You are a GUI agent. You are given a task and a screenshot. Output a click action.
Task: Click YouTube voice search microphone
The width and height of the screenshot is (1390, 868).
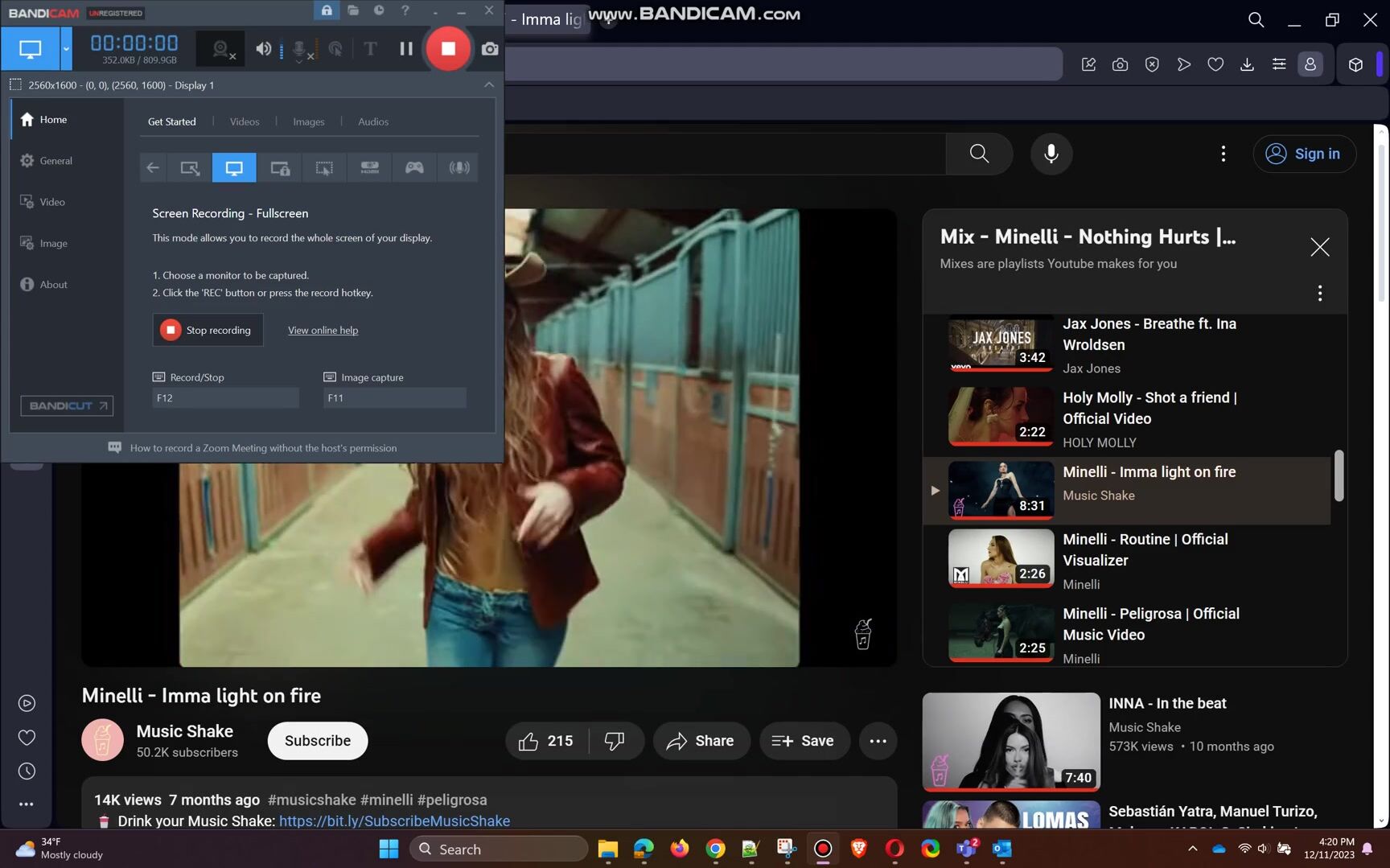(x=1051, y=154)
